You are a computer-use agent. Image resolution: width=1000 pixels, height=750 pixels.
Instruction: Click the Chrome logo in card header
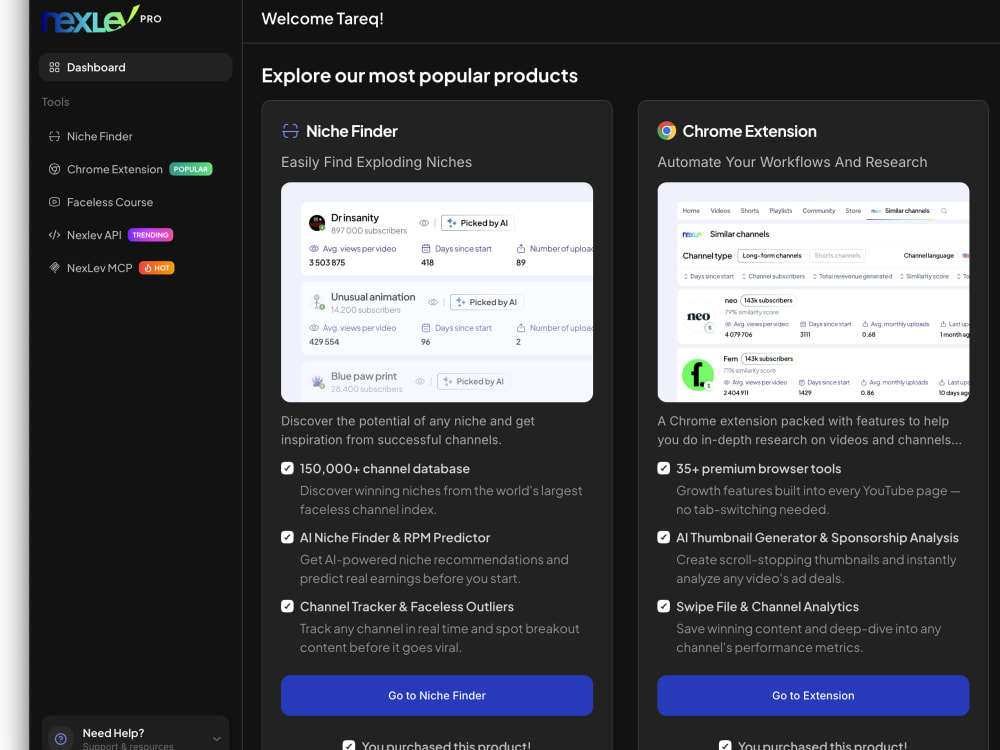click(x=666, y=131)
